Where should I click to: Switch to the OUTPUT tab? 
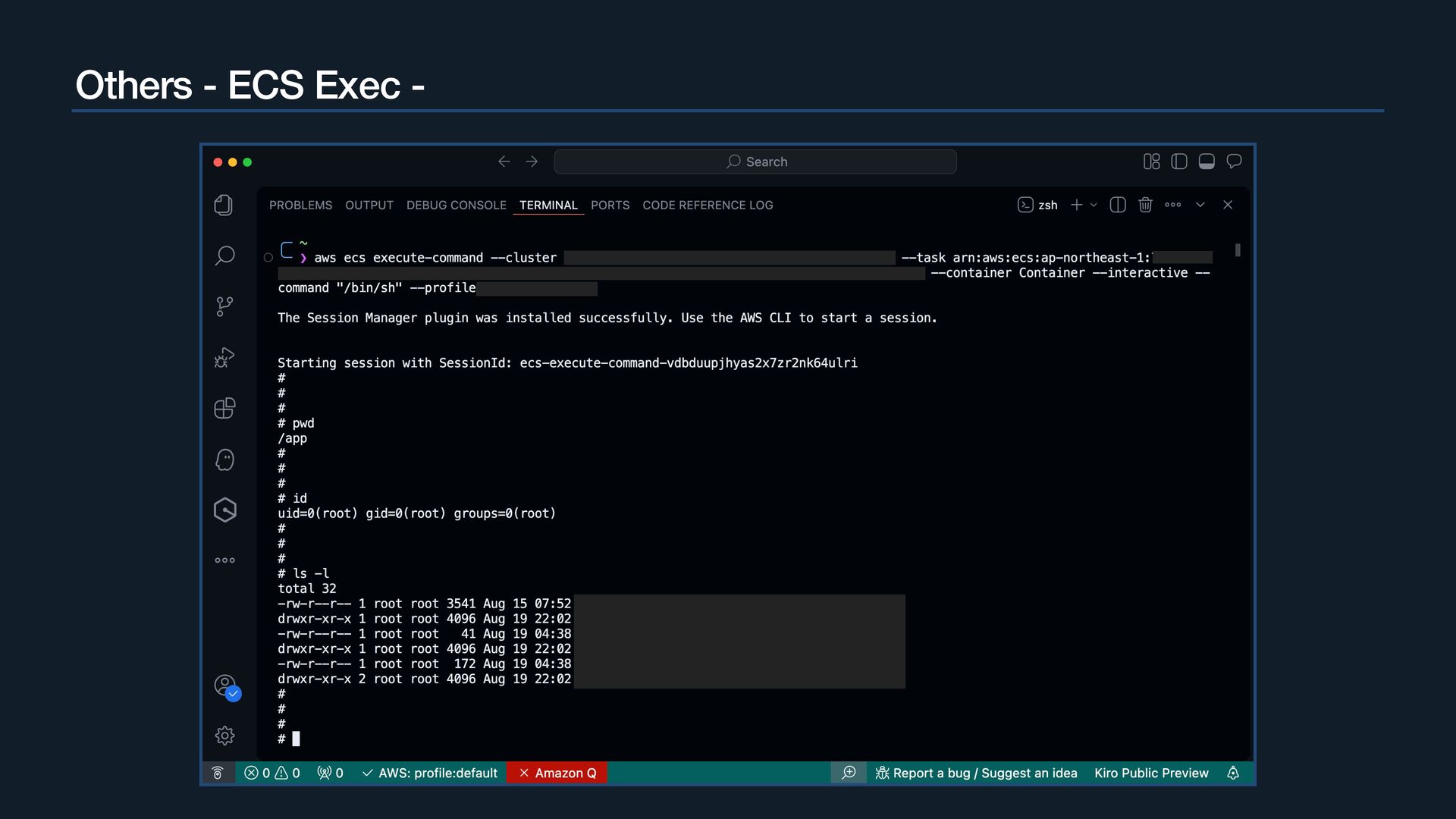[369, 206]
